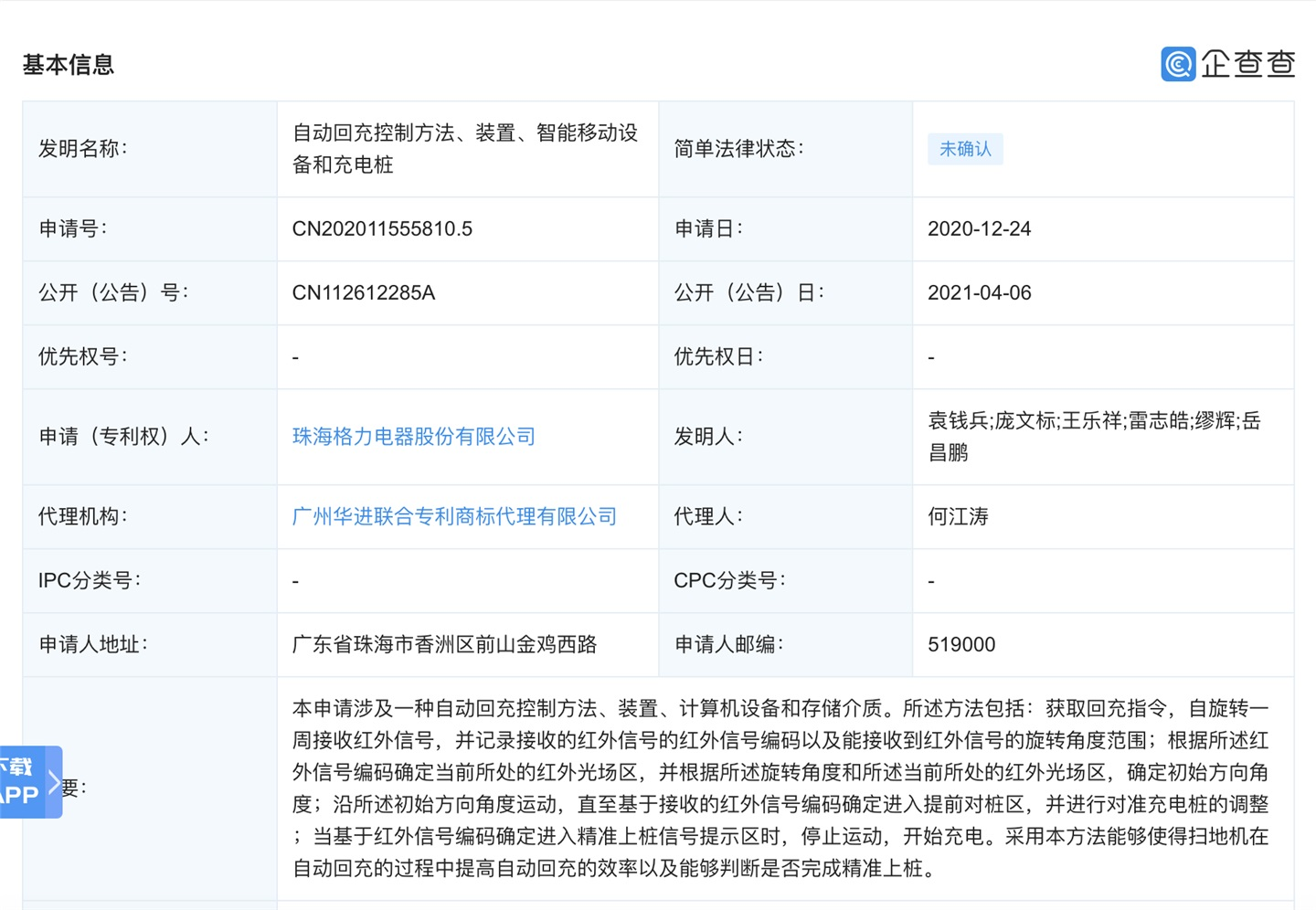The height and width of the screenshot is (910, 1316).
Task: Click the 申请（专利权）人 label cell
Action: (x=150, y=437)
